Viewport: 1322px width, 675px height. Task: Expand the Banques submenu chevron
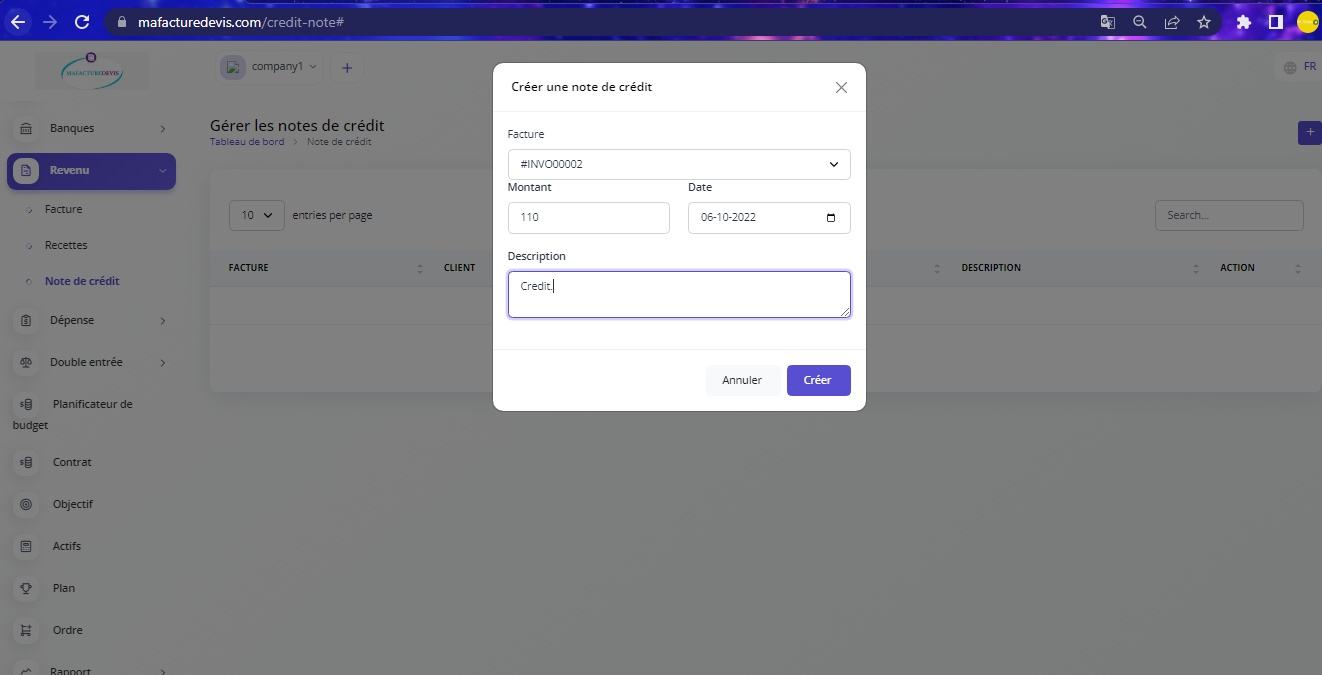tap(163, 129)
